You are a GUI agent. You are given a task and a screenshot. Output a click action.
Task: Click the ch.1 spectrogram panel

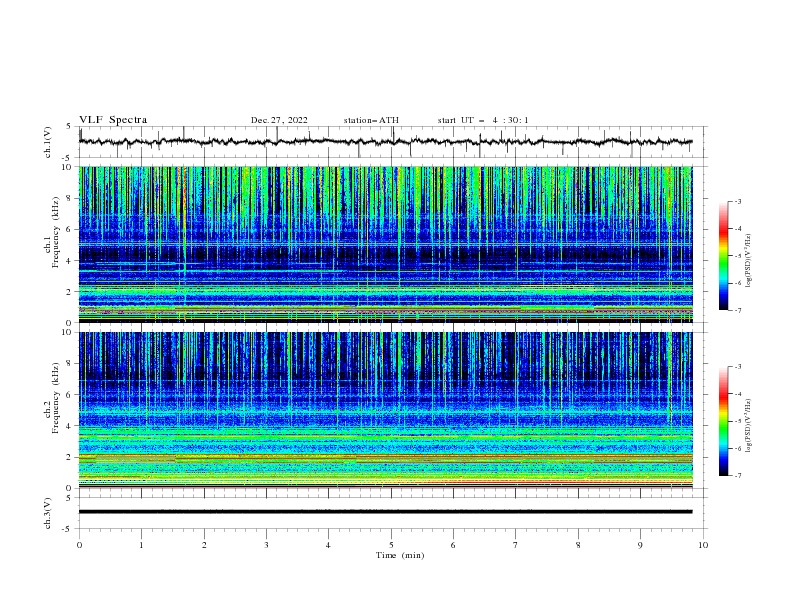point(385,244)
